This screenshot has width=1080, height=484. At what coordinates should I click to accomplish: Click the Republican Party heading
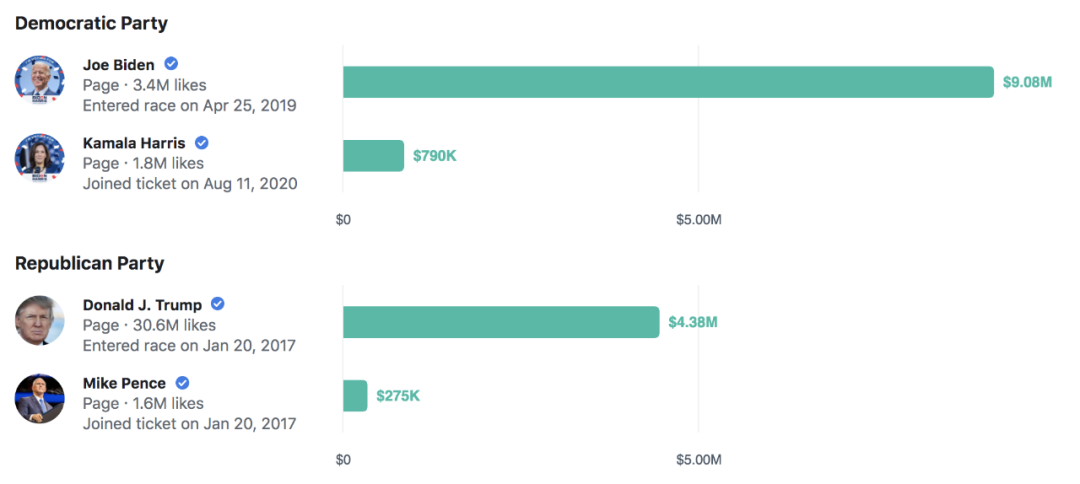(x=89, y=264)
